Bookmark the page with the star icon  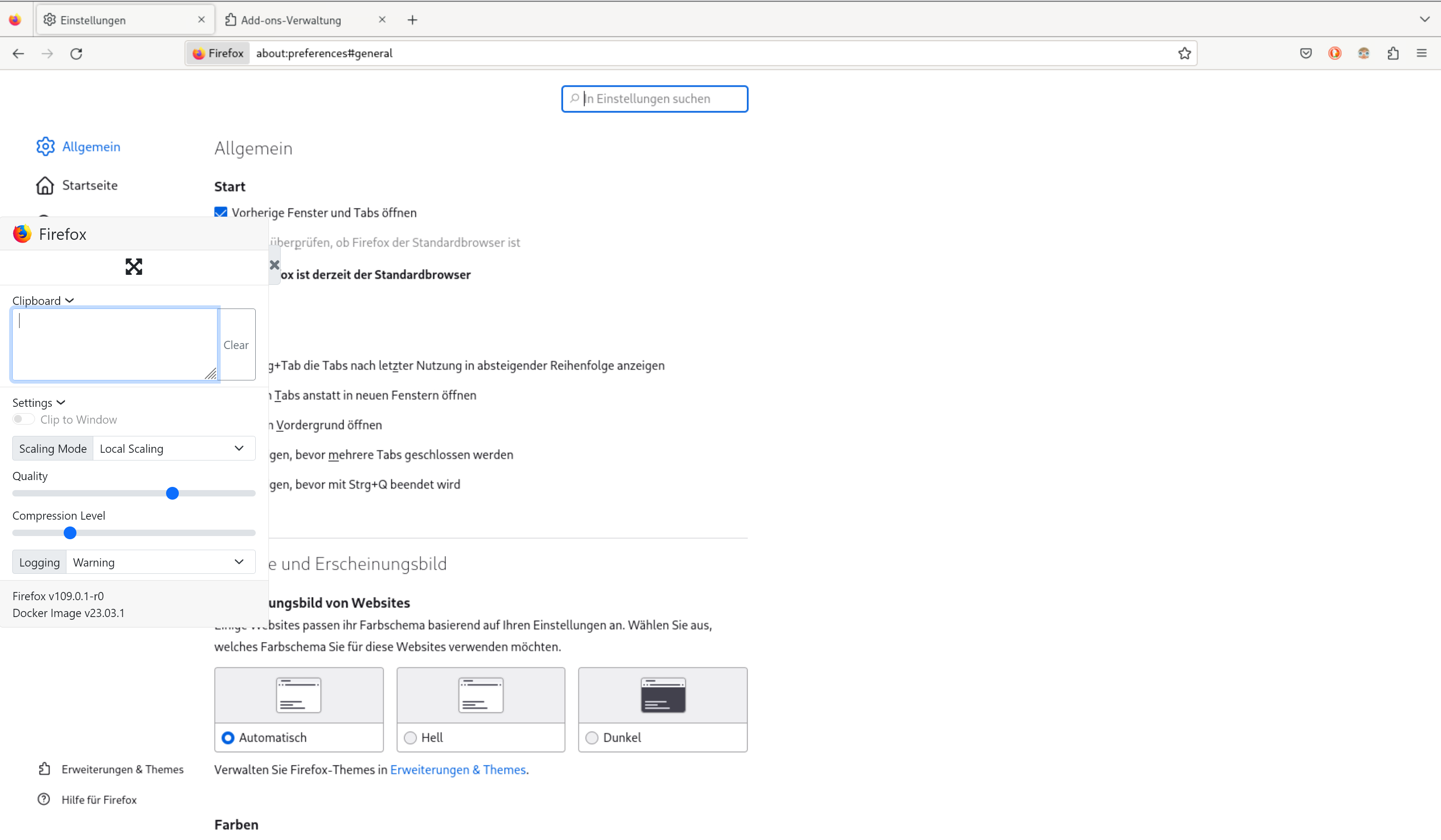(1184, 53)
